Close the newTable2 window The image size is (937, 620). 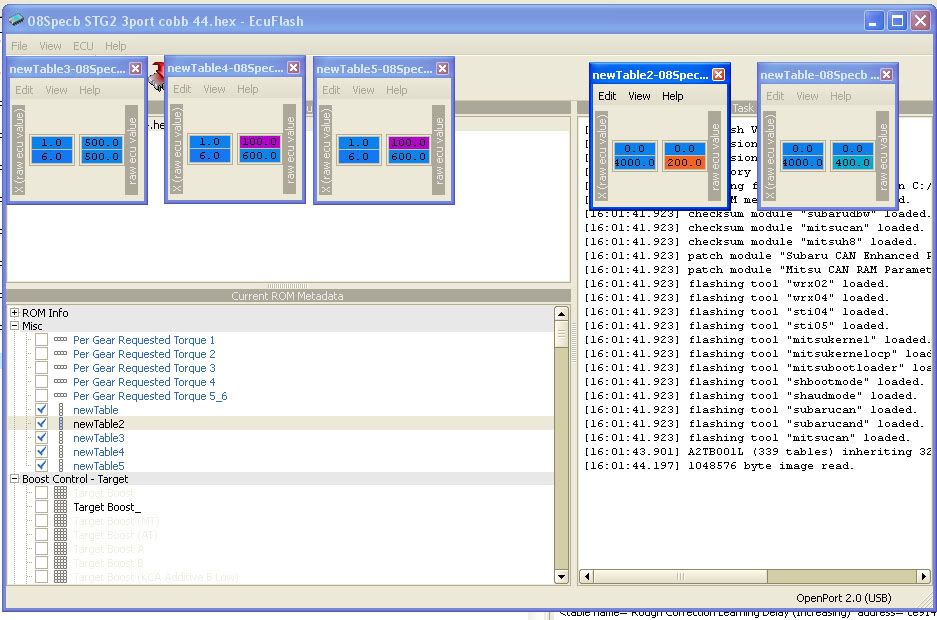(718, 75)
